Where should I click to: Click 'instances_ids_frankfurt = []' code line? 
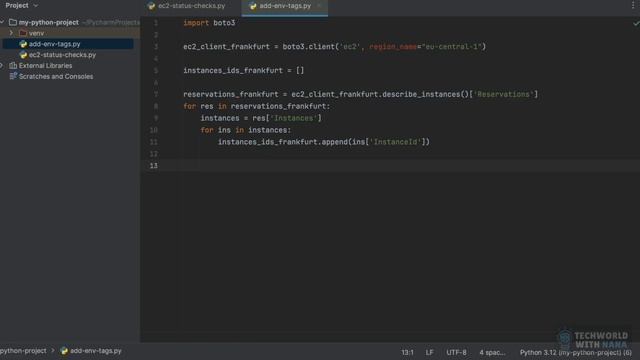click(x=244, y=70)
